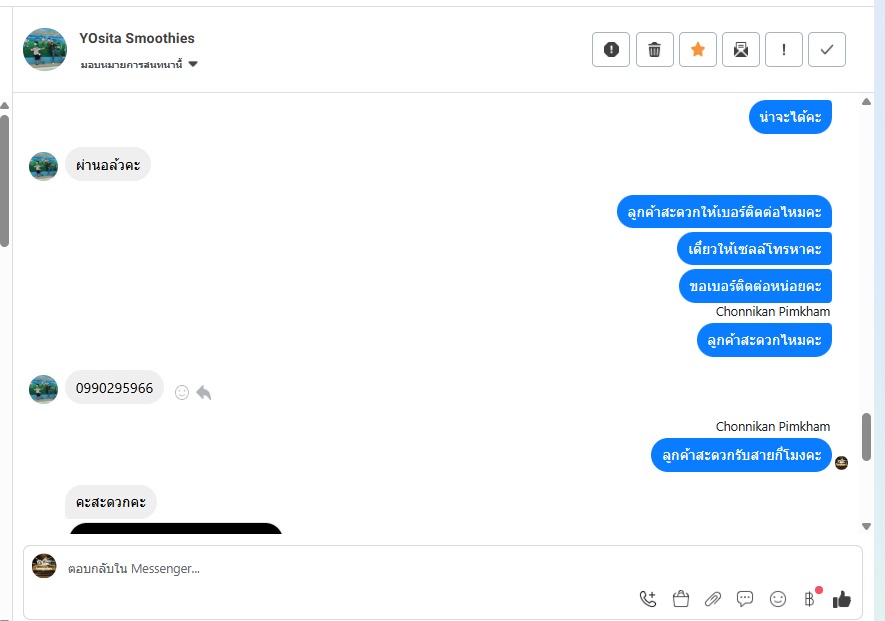Attach a file using the paperclip icon

pos(713,599)
